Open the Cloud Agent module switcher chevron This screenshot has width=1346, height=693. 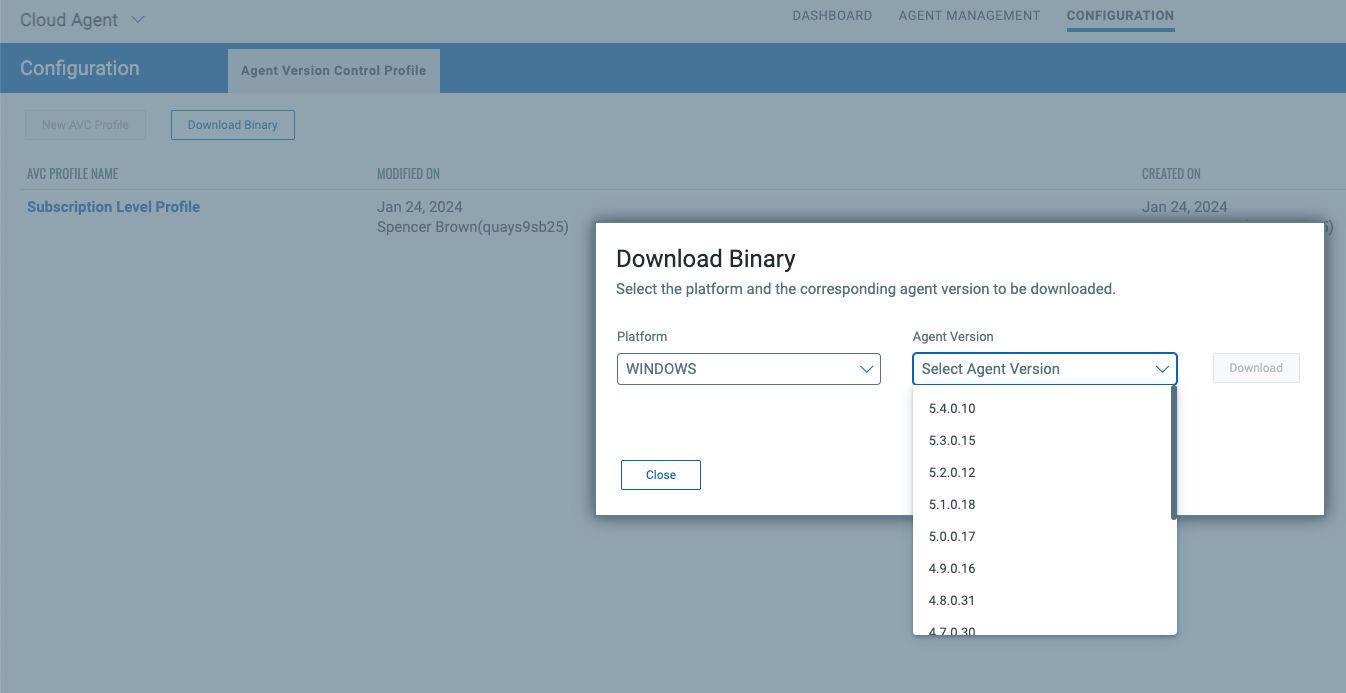138,20
